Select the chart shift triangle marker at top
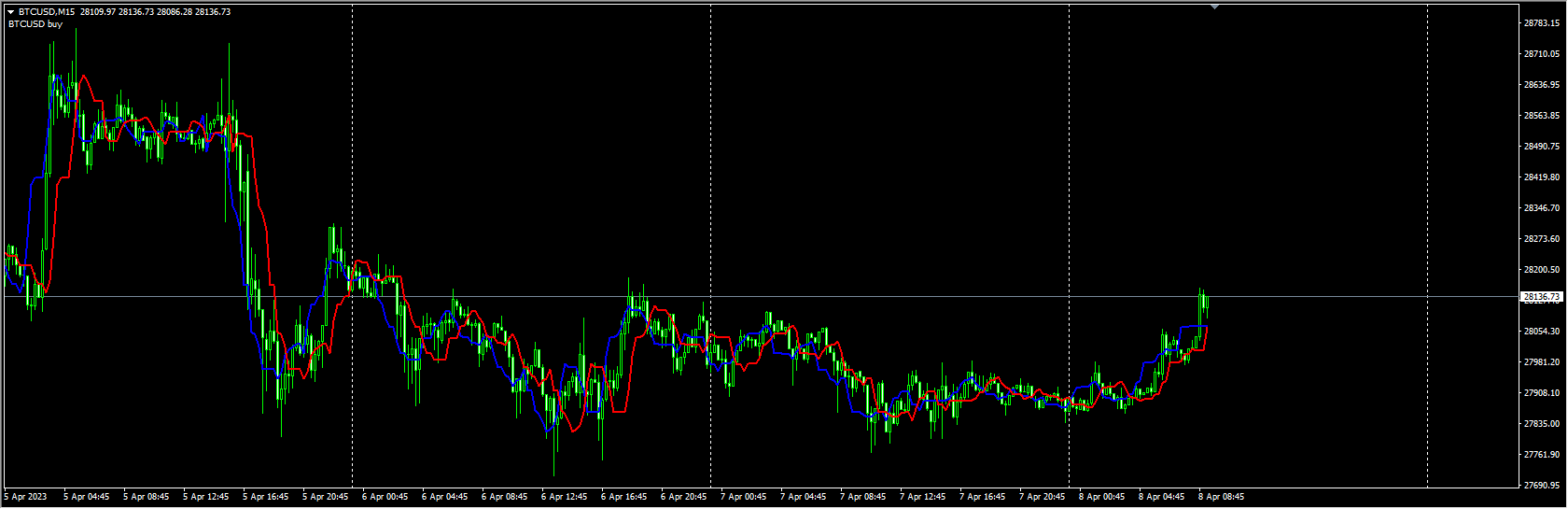This screenshot has width=1568, height=509. [x=1215, y=7]
